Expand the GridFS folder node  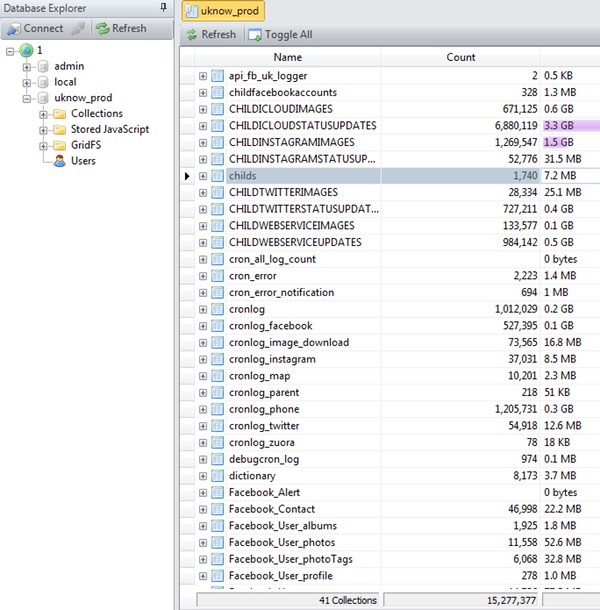pyautogui.click(x=43, y=146)
